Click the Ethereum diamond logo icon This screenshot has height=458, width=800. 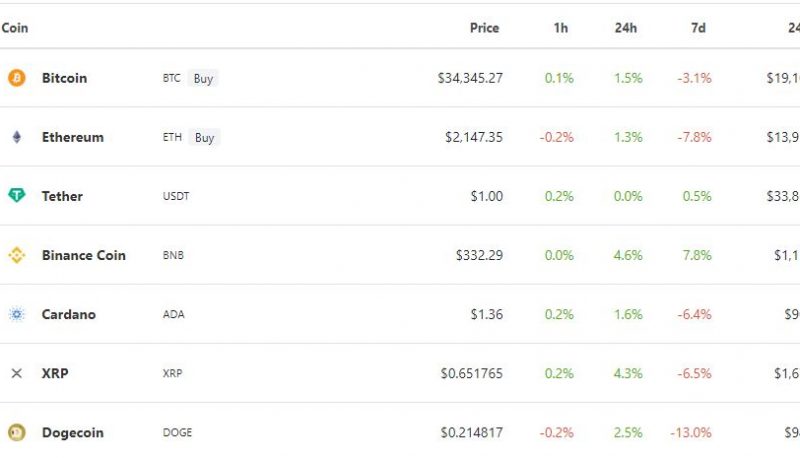[x=17, y=137]
